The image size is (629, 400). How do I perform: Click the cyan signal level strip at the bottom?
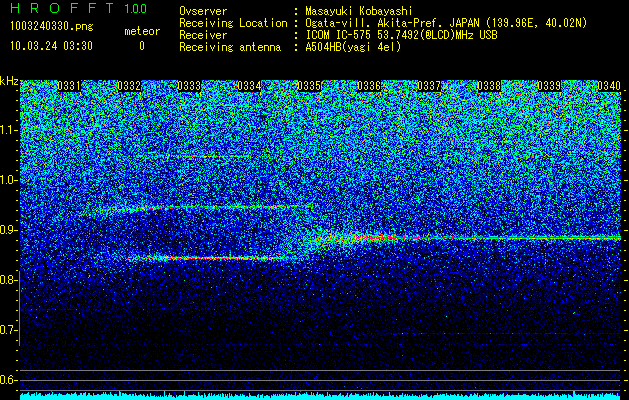tap(321, 396)
